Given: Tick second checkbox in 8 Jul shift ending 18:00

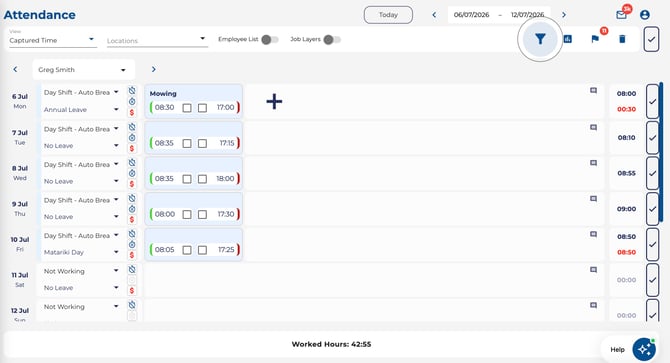Looking at the screenshot, I should 203,179.
